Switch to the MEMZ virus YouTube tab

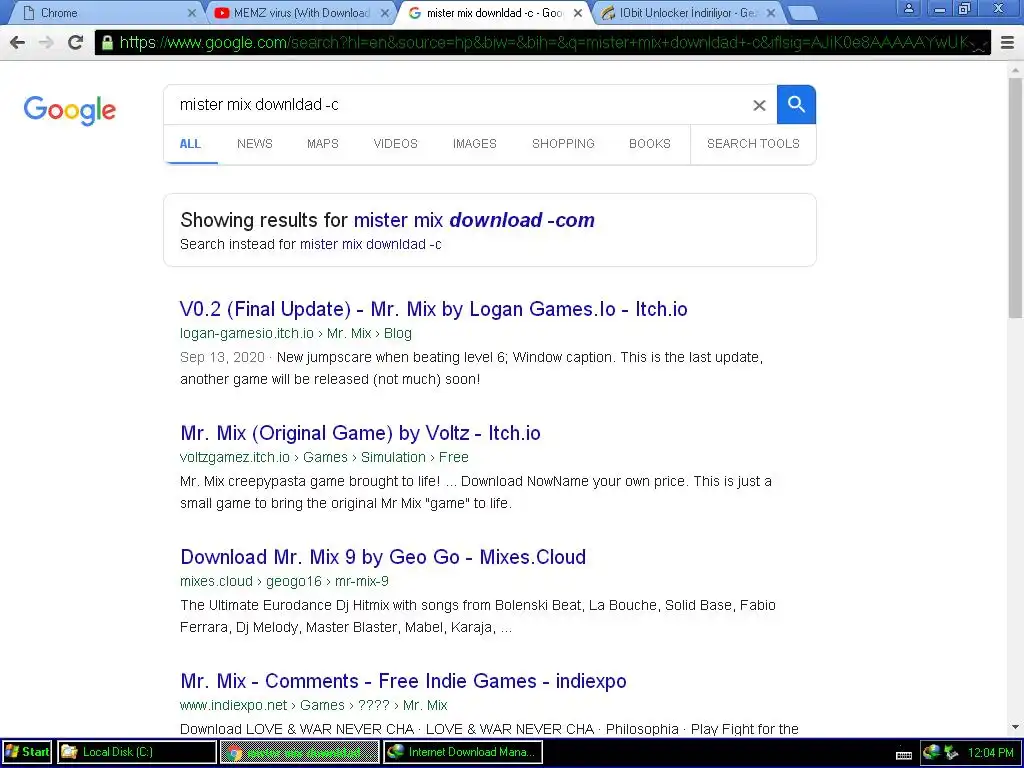click(x=301, y=13)
